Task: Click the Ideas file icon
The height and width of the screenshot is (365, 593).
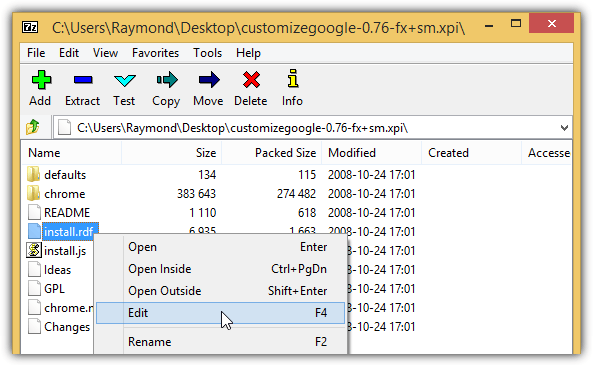Action: click(x=34, y=269)
